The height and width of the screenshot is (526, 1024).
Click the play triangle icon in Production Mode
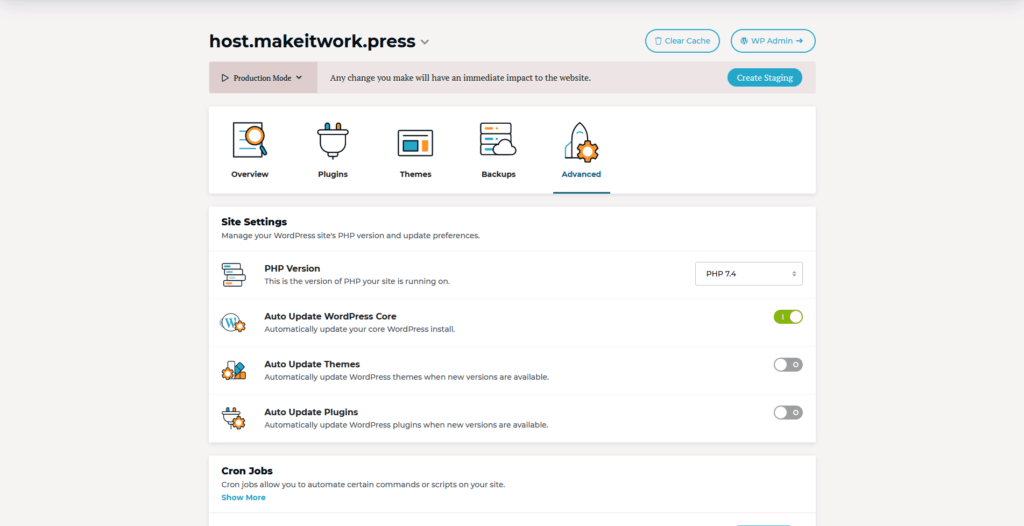pos(225,78)
